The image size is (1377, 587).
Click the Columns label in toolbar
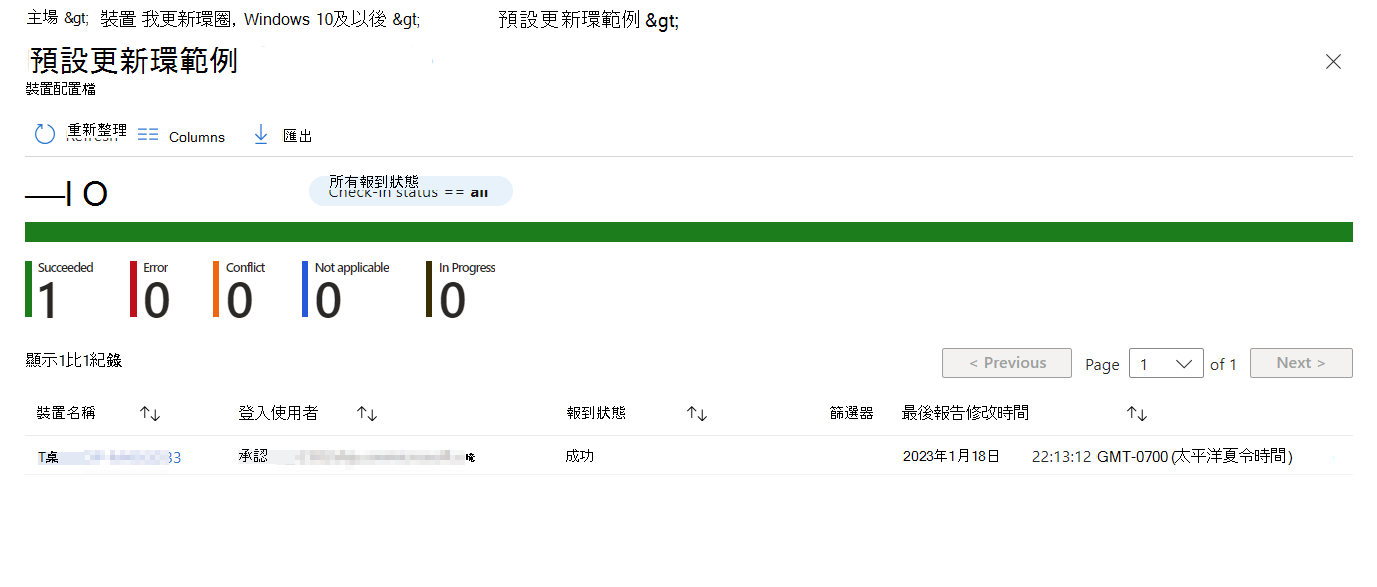(197, 137)
